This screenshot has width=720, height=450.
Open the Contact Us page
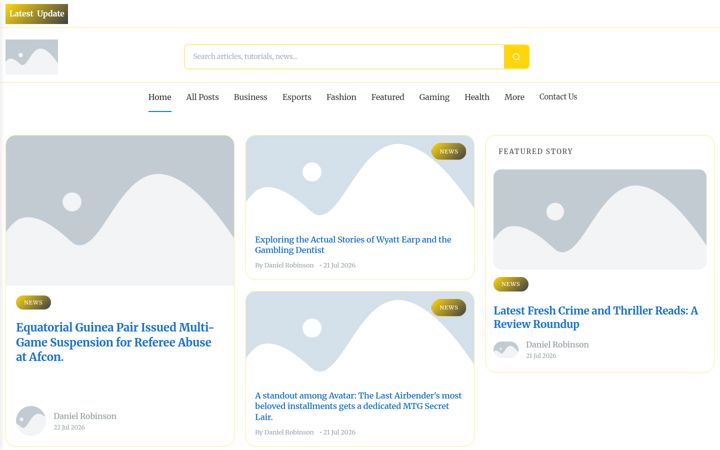pyautogui.click(x=558, y=97)
